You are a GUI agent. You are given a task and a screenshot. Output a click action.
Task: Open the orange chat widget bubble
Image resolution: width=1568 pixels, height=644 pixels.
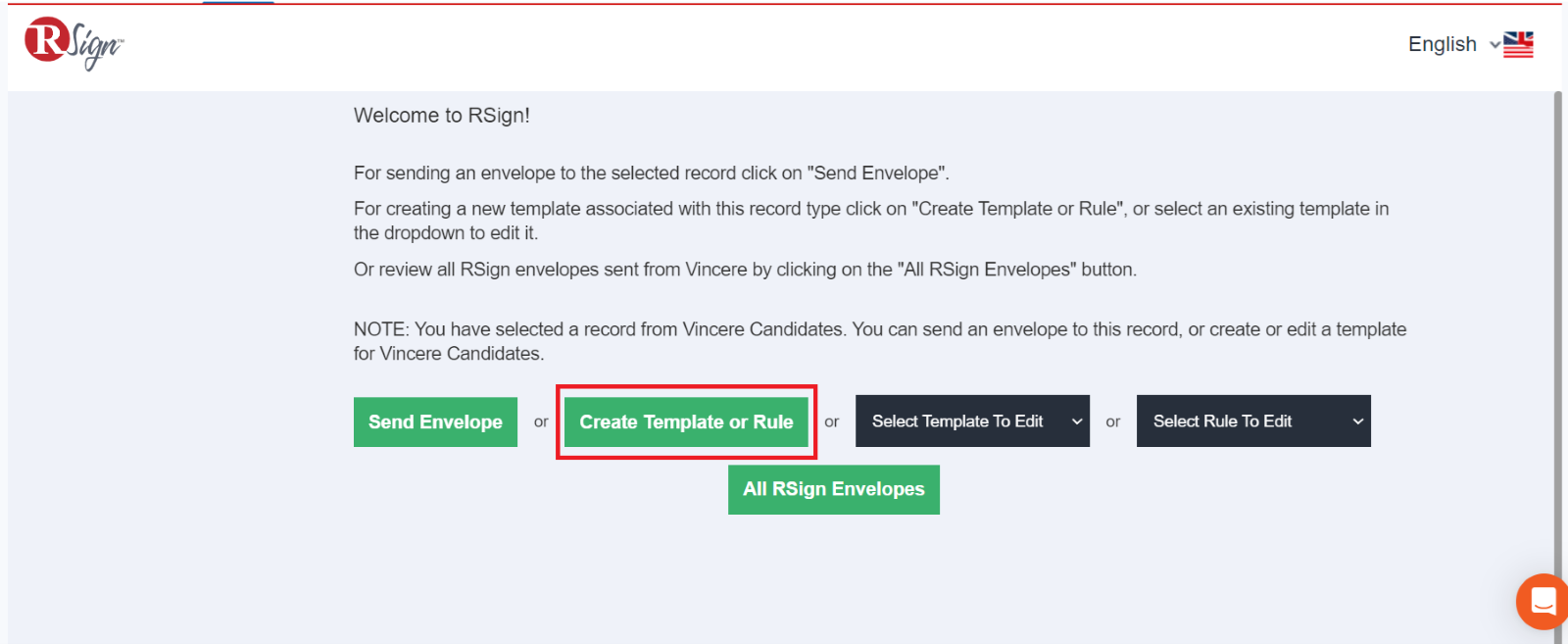[1543, 601]
